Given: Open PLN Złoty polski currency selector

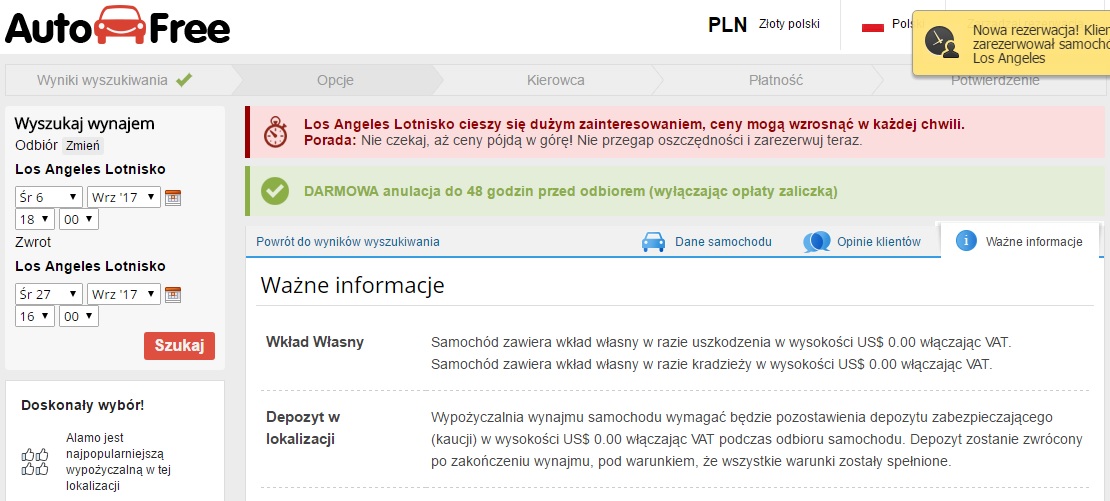Looking at the screenshot, I should tap(763, 25).
